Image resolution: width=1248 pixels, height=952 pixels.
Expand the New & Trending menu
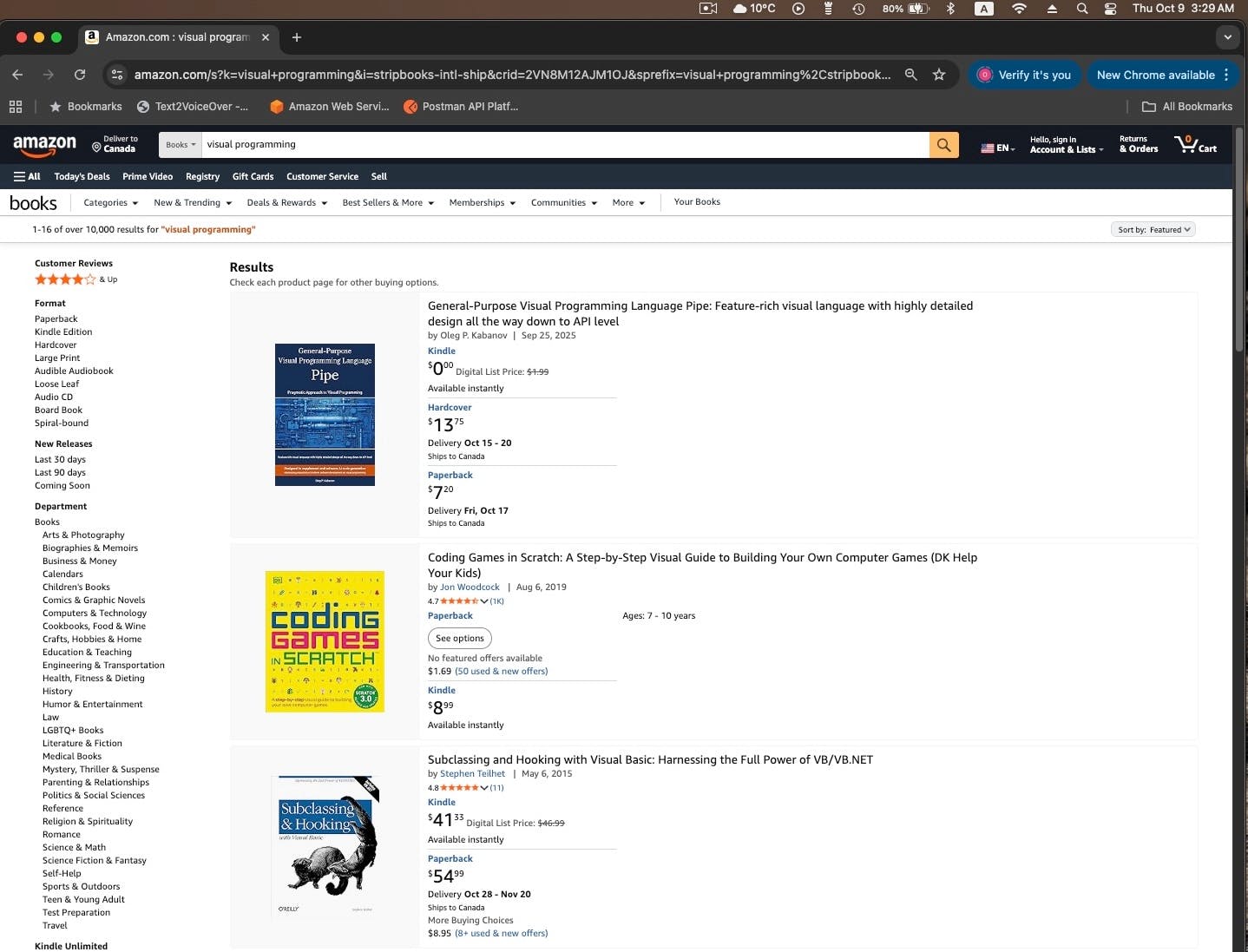click(193, 202)
